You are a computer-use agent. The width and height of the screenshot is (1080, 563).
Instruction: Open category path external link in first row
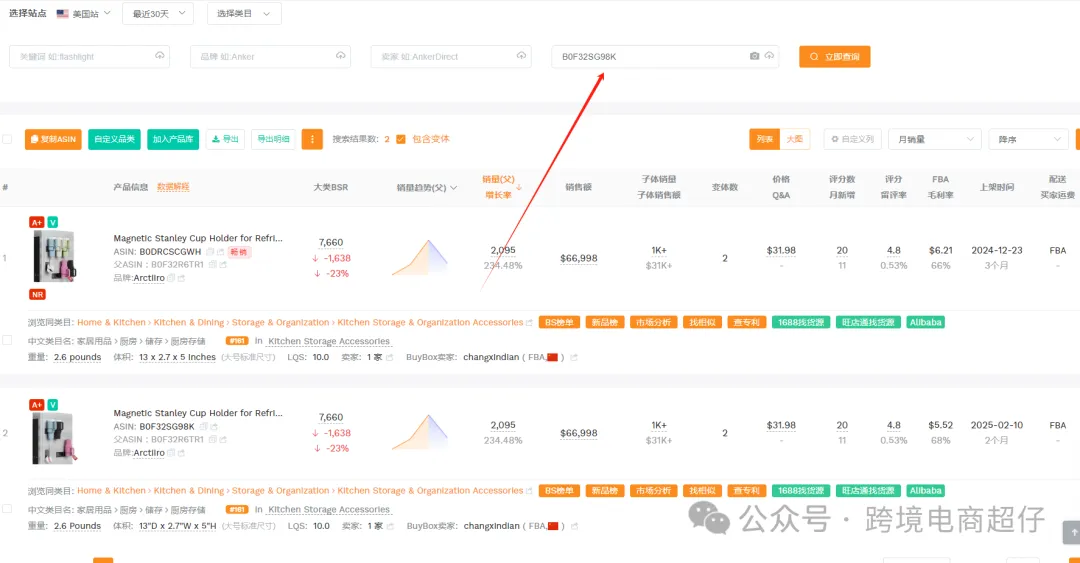(x=529, y=323)
